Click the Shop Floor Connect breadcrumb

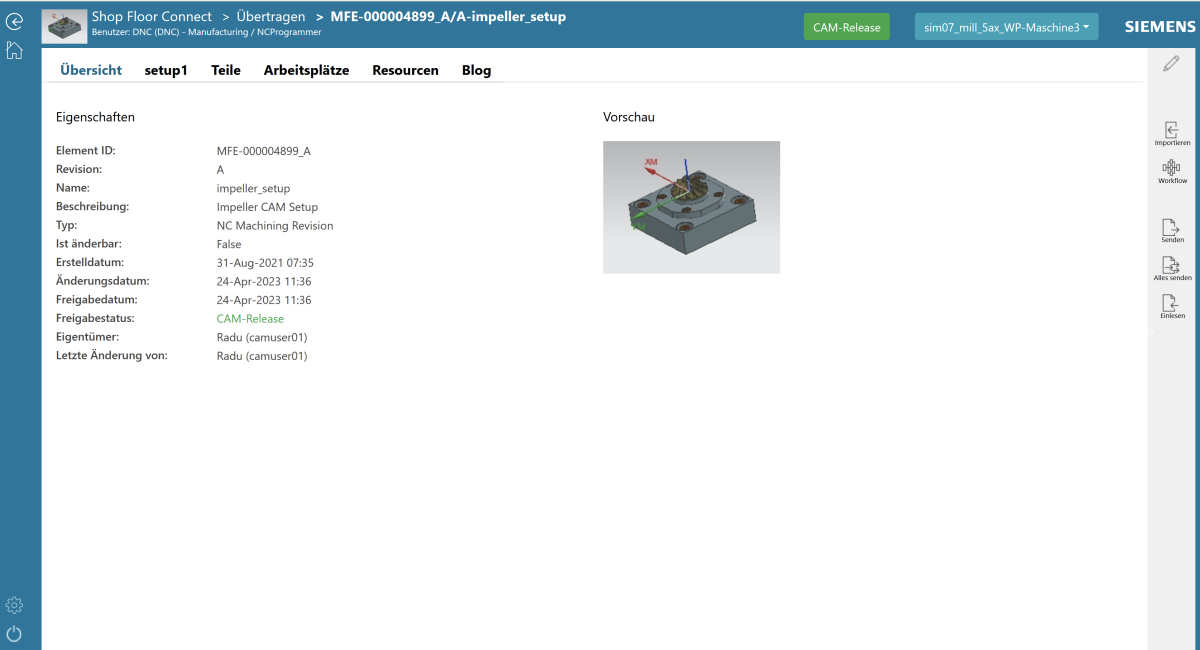[151, 17]
